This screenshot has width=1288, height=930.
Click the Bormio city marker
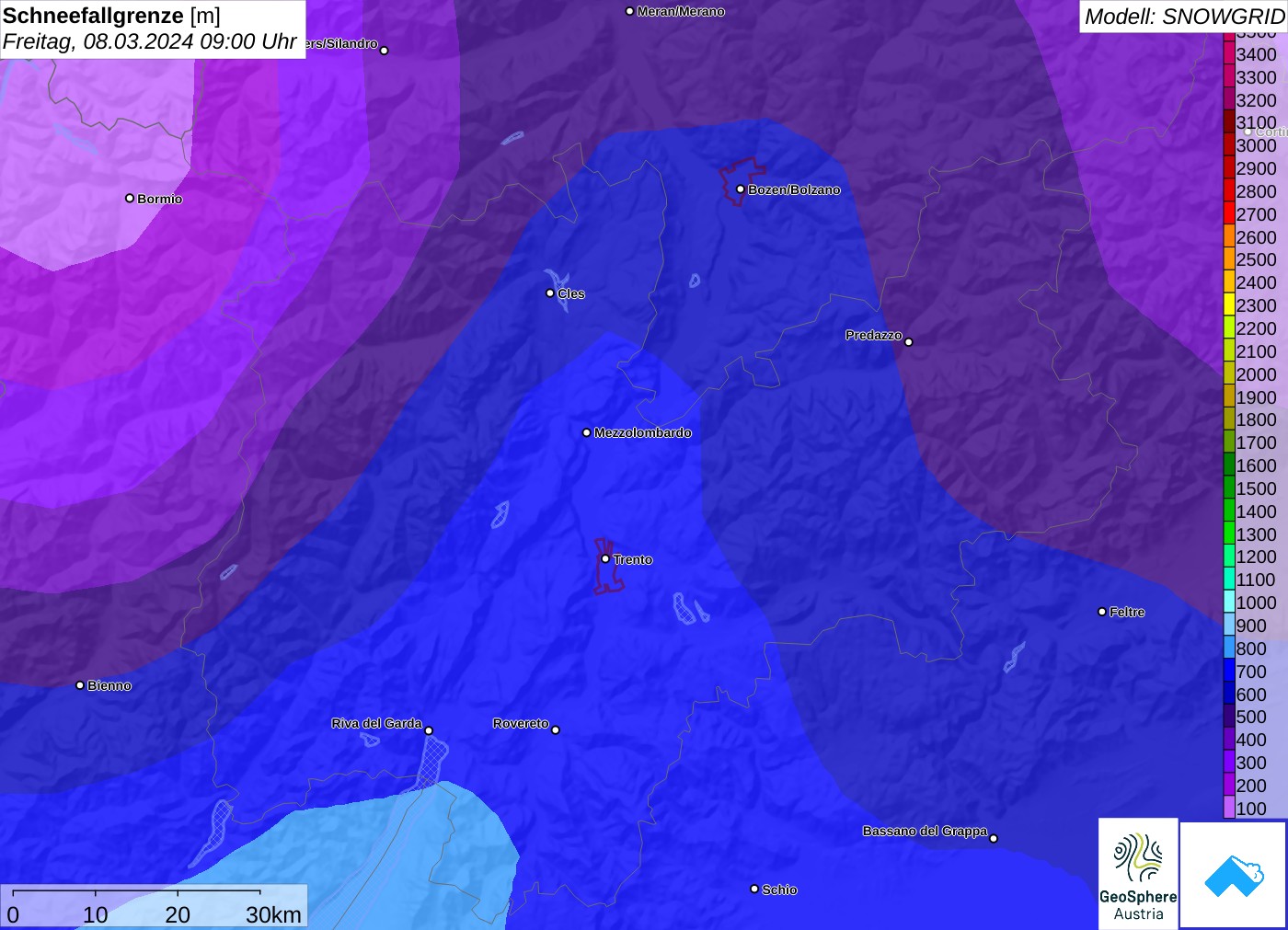pos(130,198)
